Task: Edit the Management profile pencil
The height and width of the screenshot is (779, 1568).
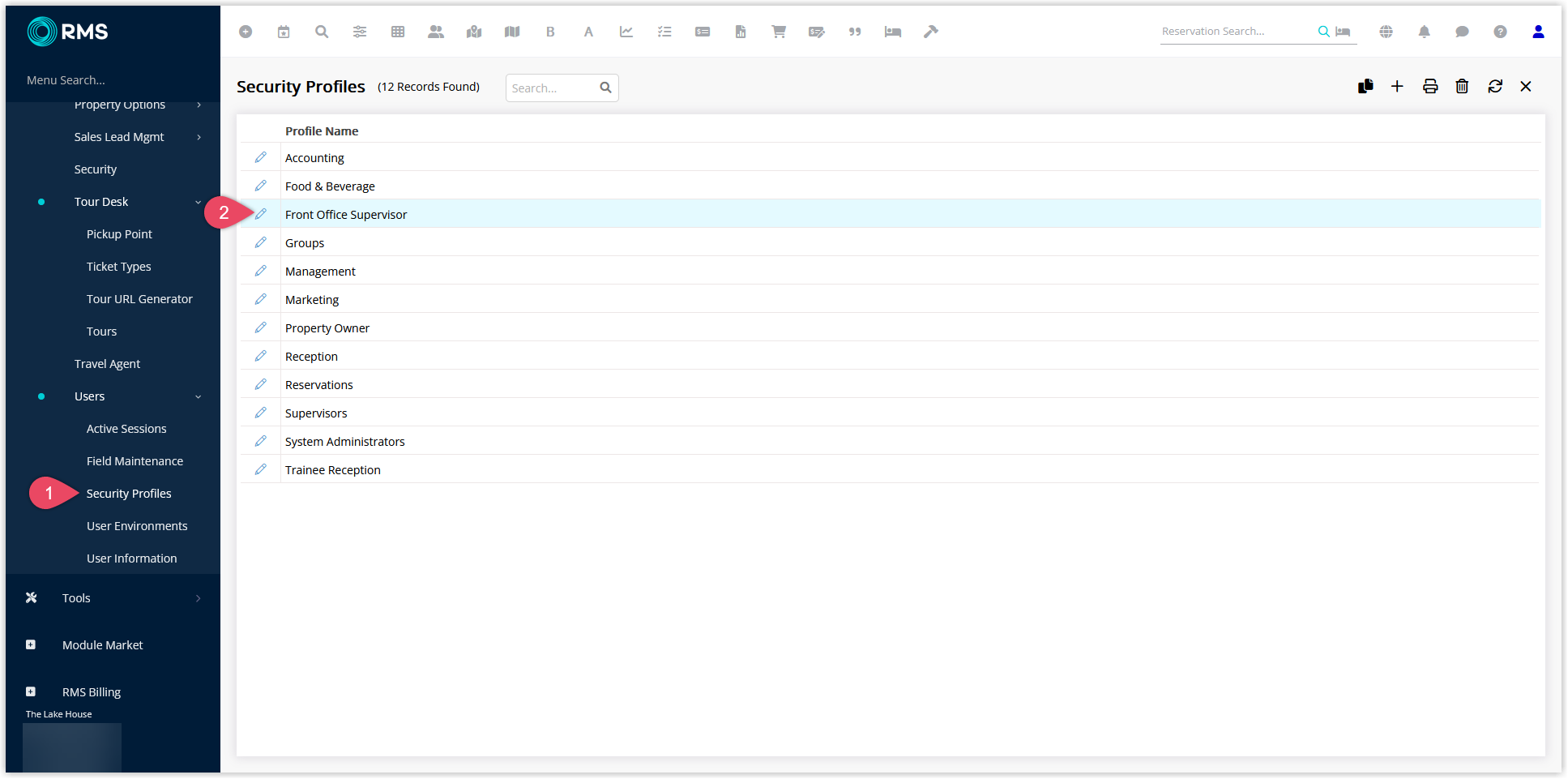Action: point(260,271)
